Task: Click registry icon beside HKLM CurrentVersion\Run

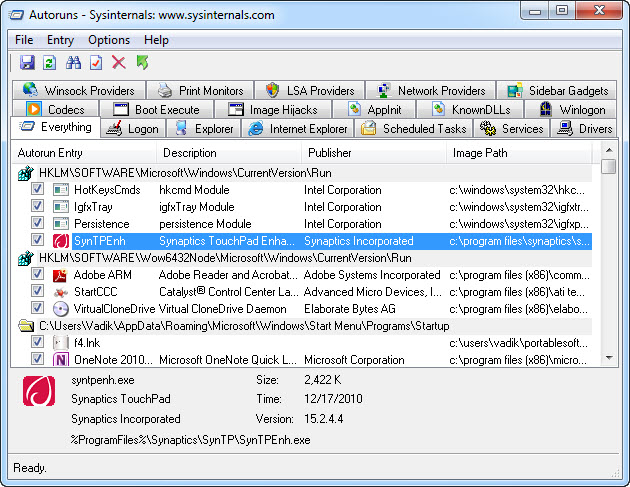Action: 26,173
